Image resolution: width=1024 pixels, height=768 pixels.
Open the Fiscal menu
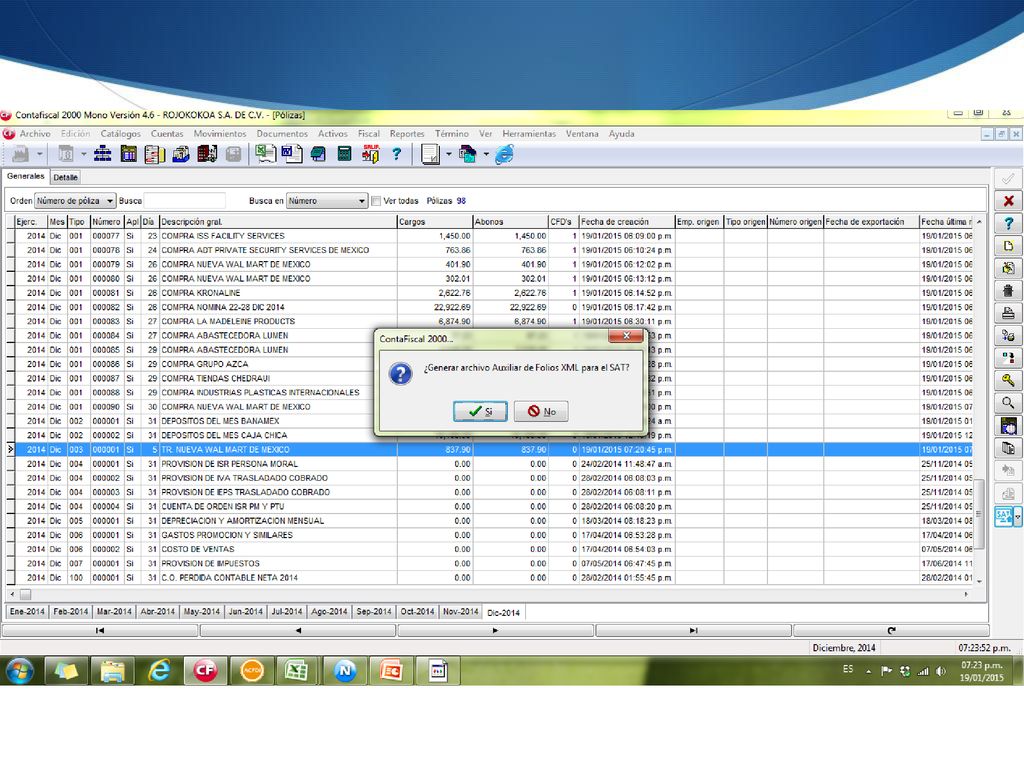pos(368,134)
